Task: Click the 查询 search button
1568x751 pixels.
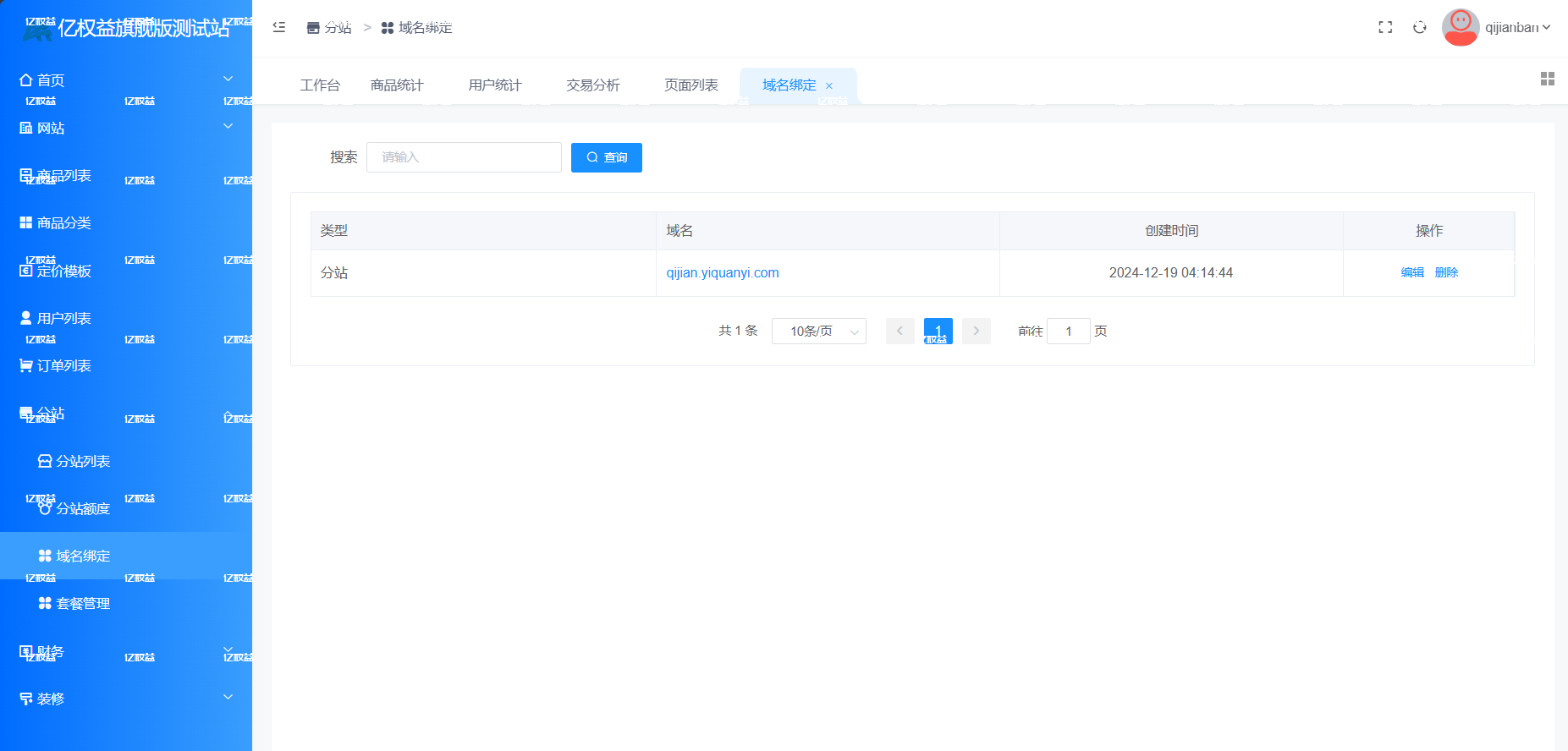Action: 606,157
